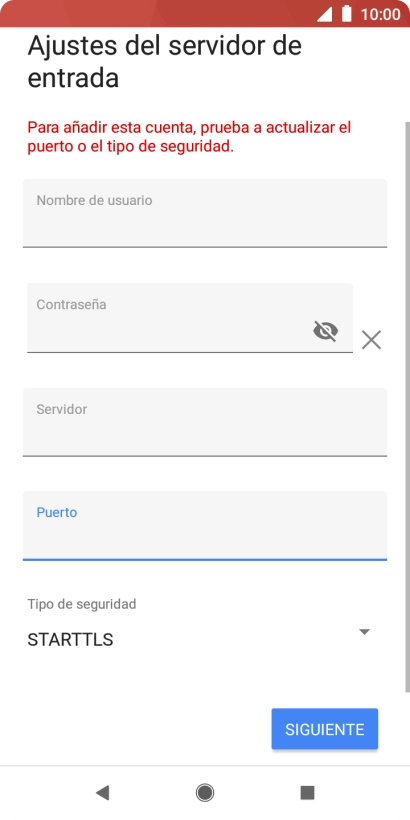The width and height of the screenshot is (410, 820).
Task: Tap the Android back navigation icon
Action: (x=102, y=793)
